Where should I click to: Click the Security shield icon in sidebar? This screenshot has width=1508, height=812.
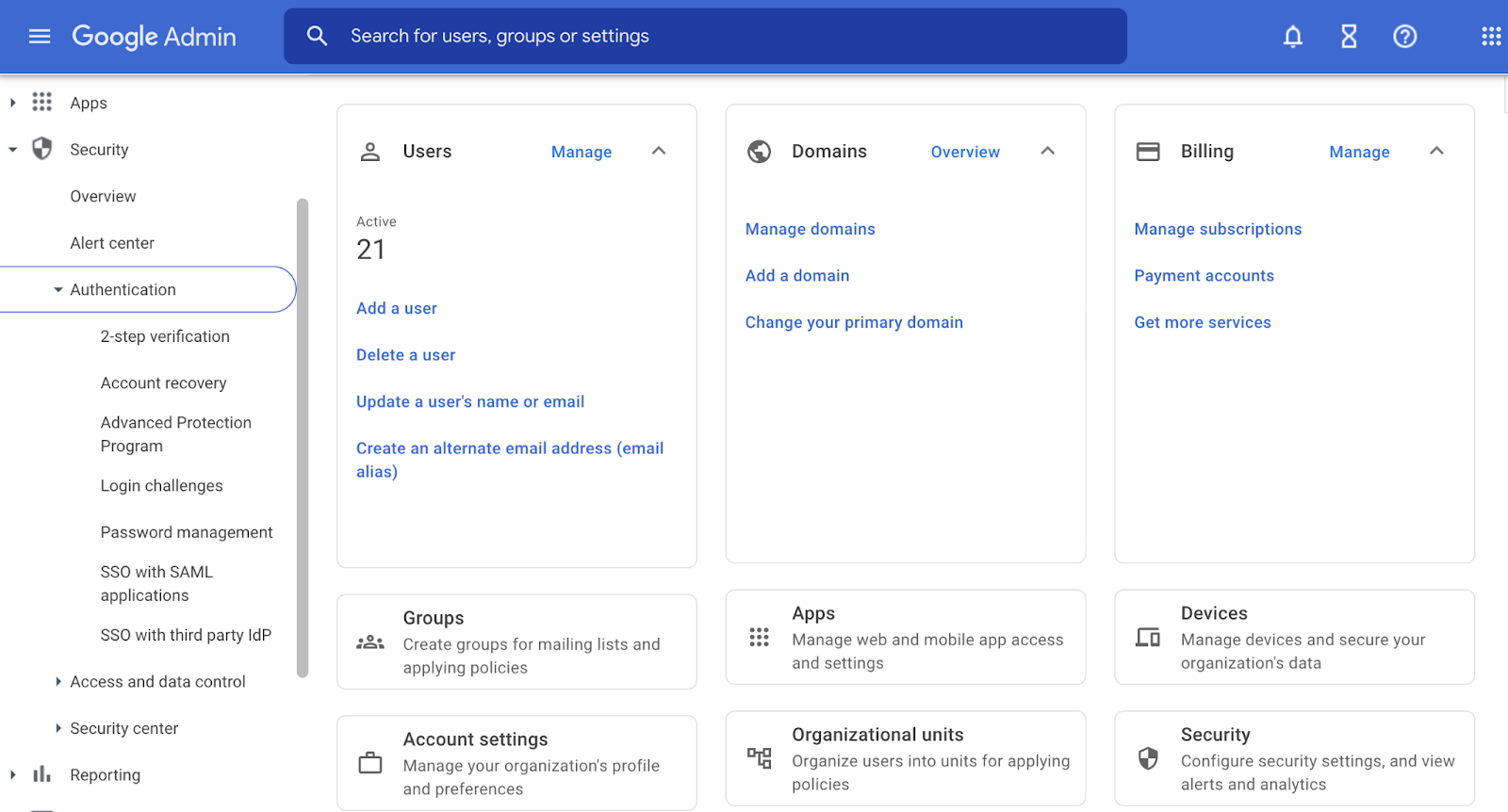[42, 149]
